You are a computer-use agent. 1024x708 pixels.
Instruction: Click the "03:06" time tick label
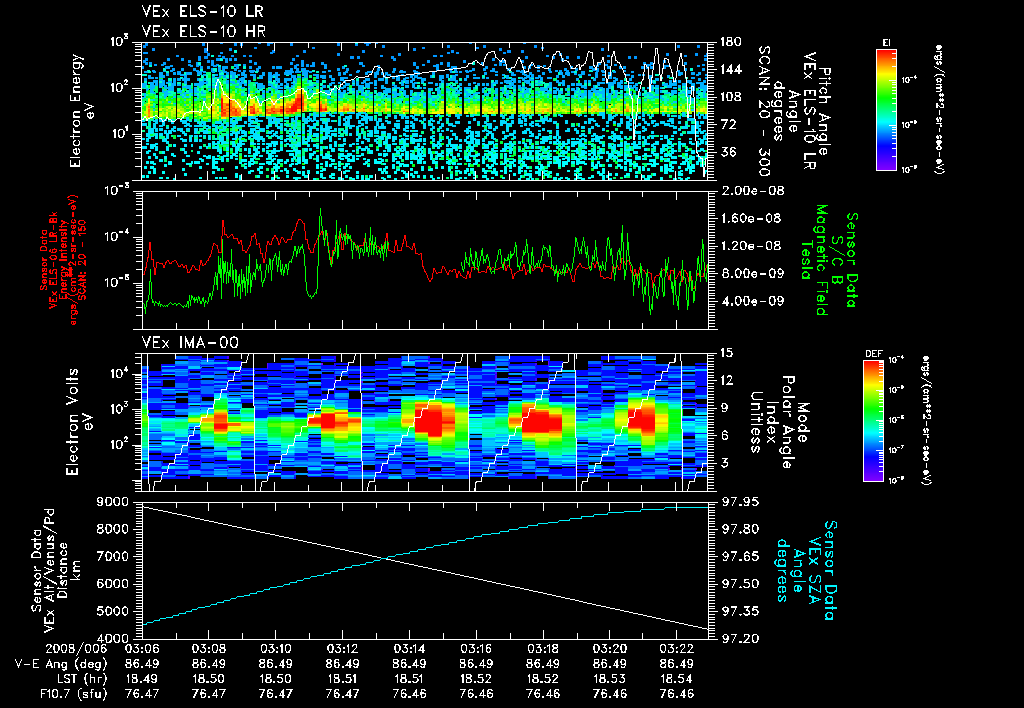click(142, 649)
